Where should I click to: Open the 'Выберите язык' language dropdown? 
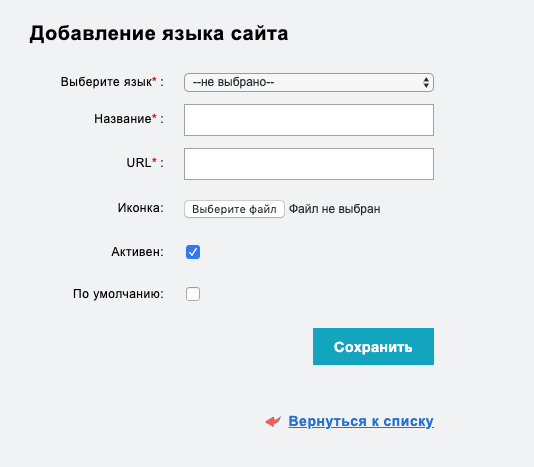click(x=309, y=82)
